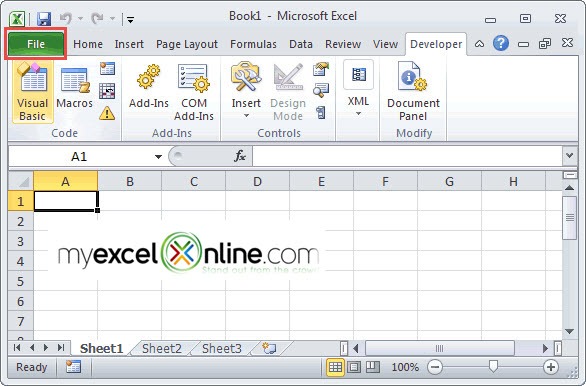Screen dimensions: 586x386
Task: Switch to Normal view in status bar
Action: [x=335, y=367]
